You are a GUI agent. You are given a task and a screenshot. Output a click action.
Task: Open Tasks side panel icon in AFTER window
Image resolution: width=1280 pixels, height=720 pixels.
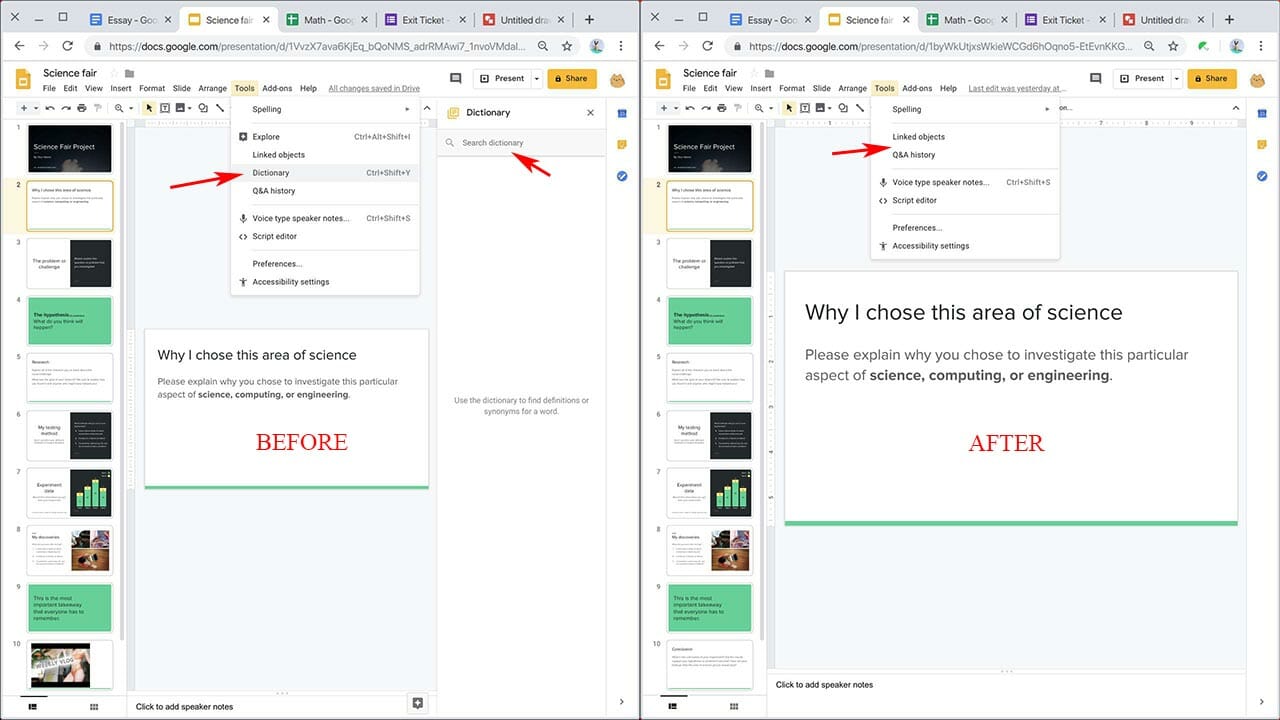1262,176
